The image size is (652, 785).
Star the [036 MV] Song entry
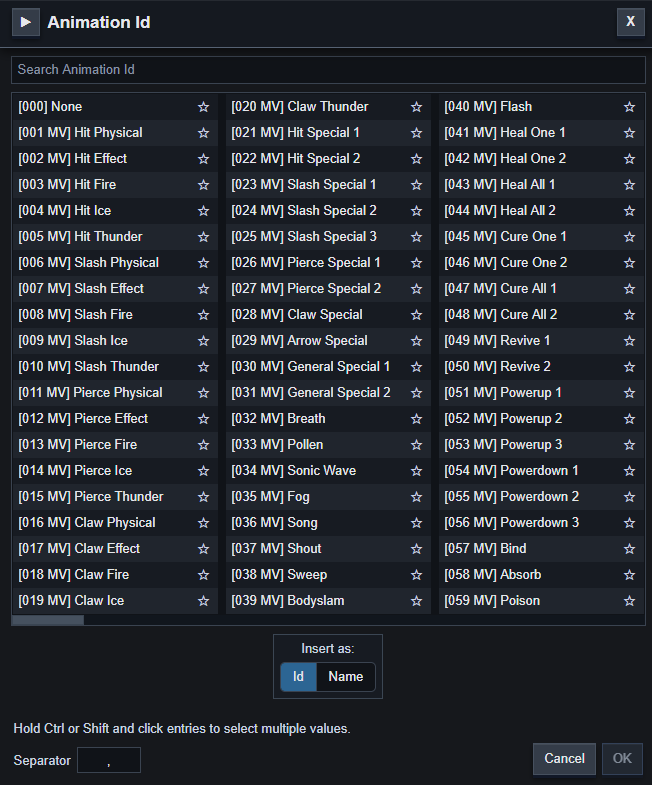(x=416, y=523)
